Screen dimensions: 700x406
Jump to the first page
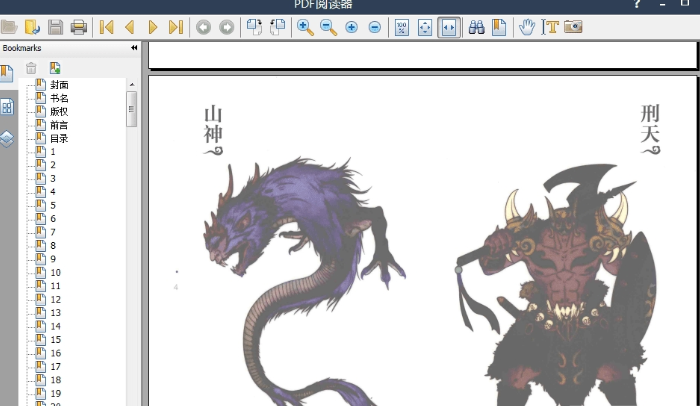pos(107,27)
